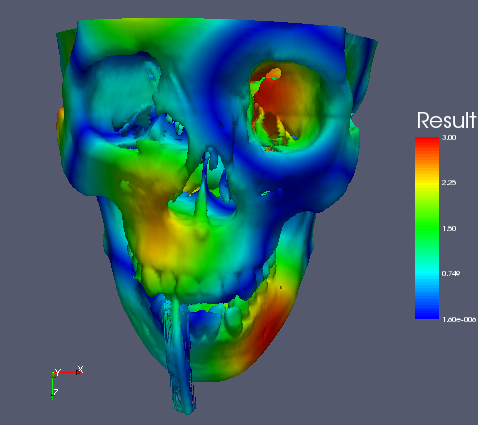Click the Y axis label on orientation widget
Image resolution: width=478 pixels, height=425 pixels.
coord(58,372)
